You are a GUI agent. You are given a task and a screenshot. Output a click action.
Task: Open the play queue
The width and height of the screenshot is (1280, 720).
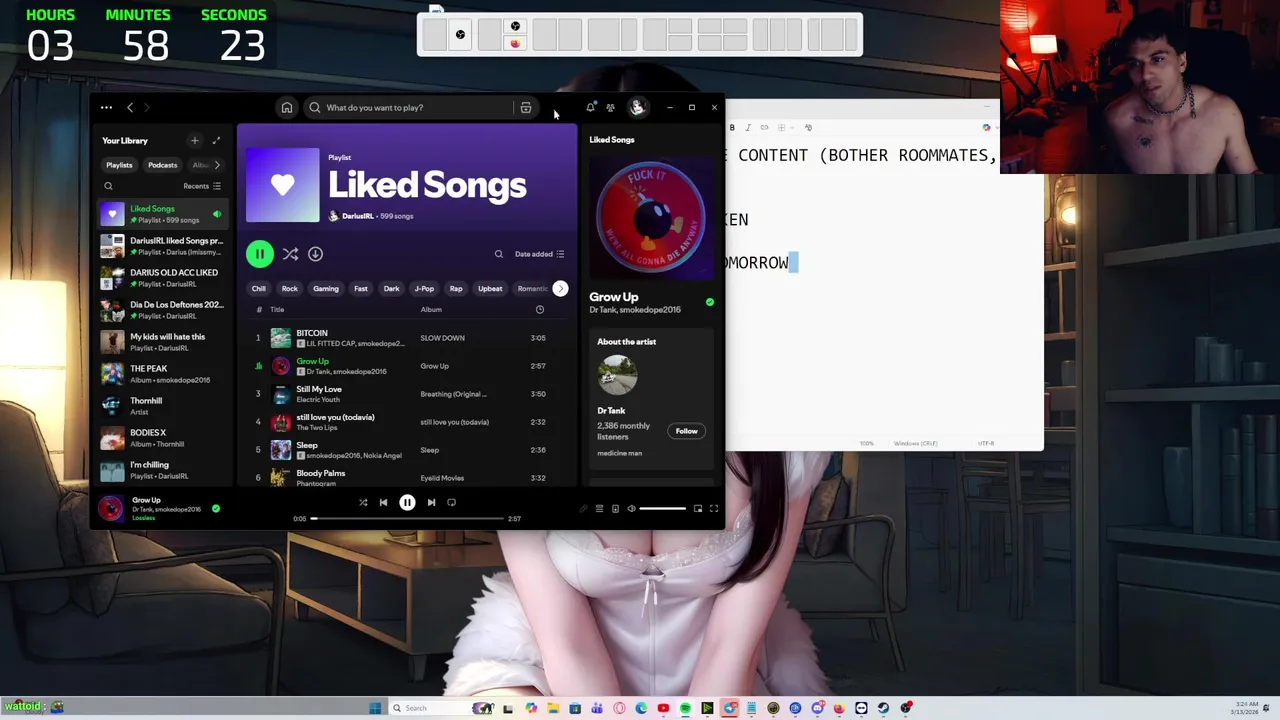click(599, 509)
